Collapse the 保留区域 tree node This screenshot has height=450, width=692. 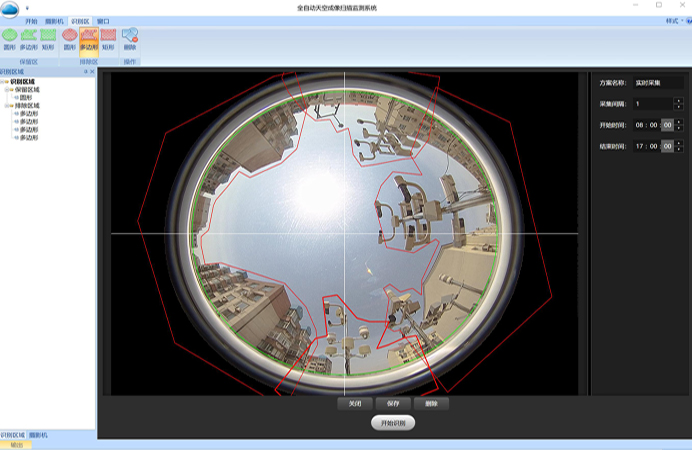tap(8, 89)
